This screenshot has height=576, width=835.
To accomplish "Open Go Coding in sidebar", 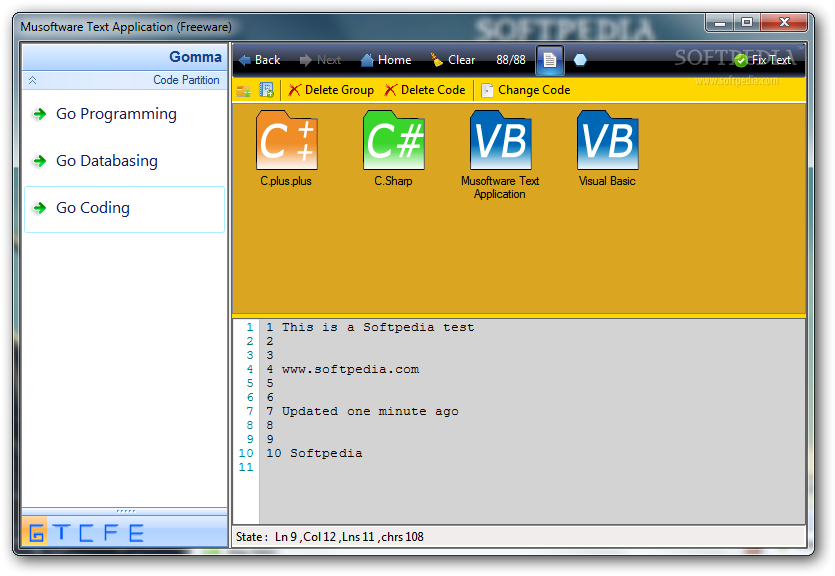I will (125, 209).
